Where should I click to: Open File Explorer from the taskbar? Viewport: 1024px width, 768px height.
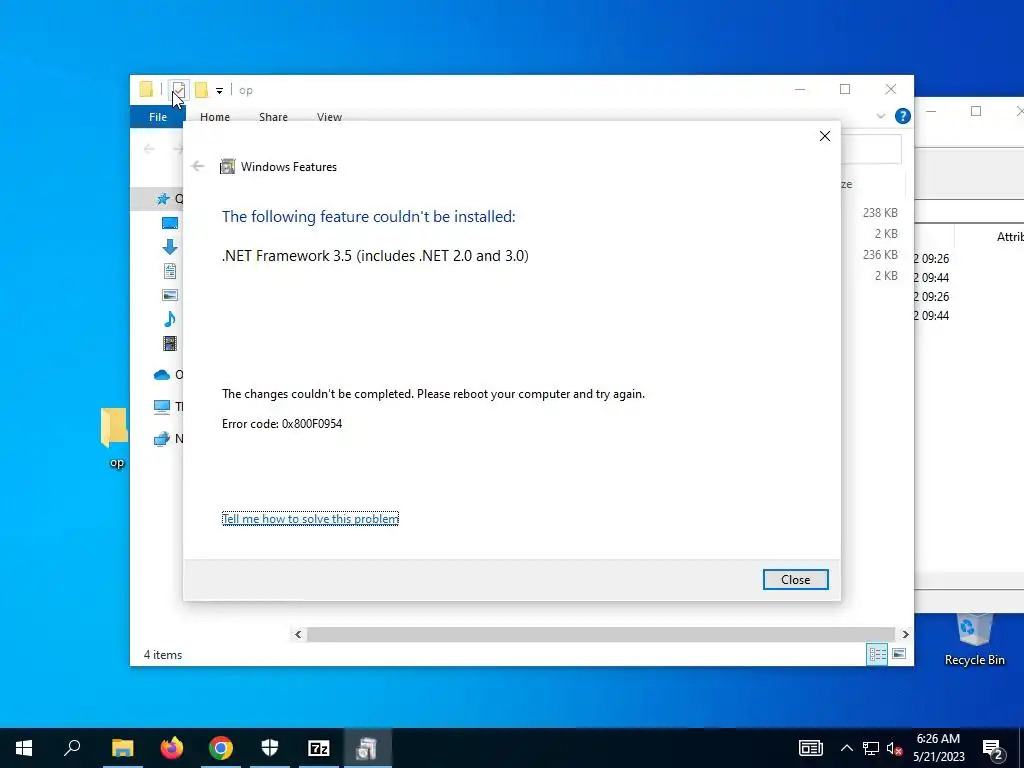point(122,748)
